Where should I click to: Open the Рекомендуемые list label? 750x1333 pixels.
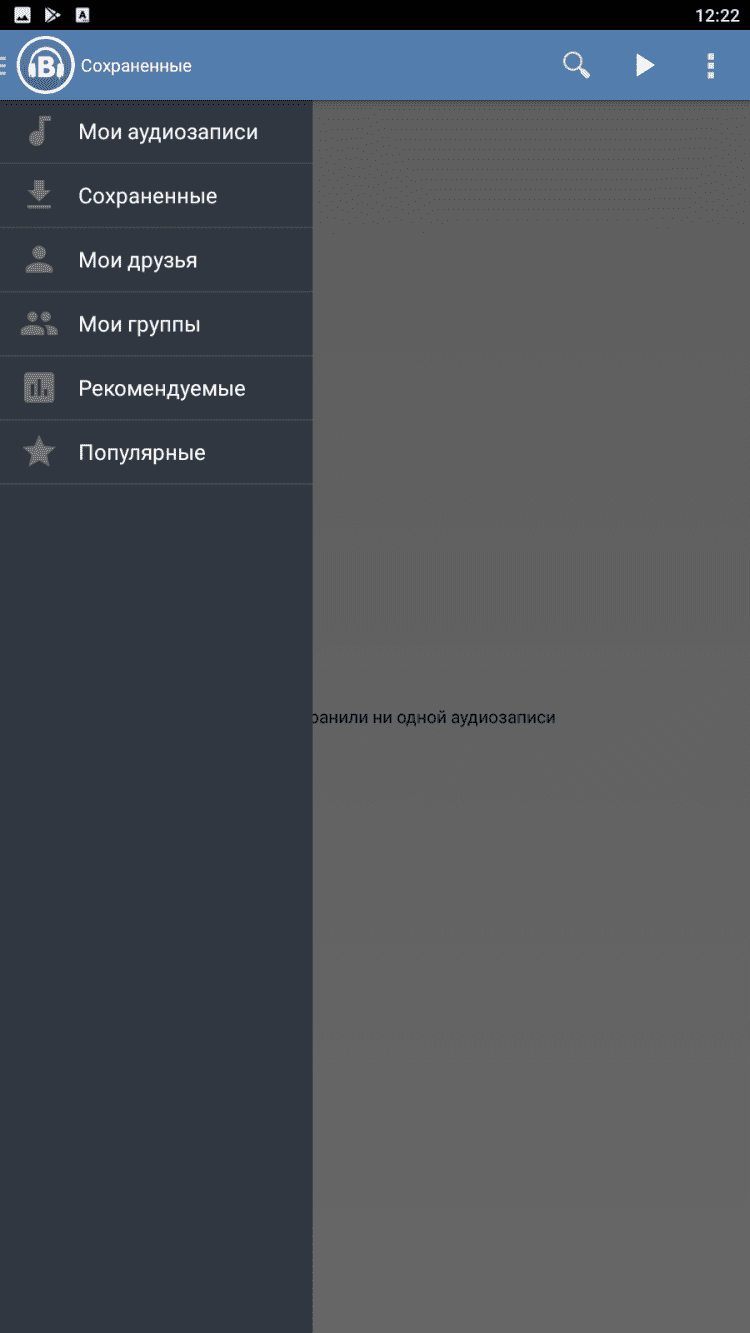click(162, 389)
